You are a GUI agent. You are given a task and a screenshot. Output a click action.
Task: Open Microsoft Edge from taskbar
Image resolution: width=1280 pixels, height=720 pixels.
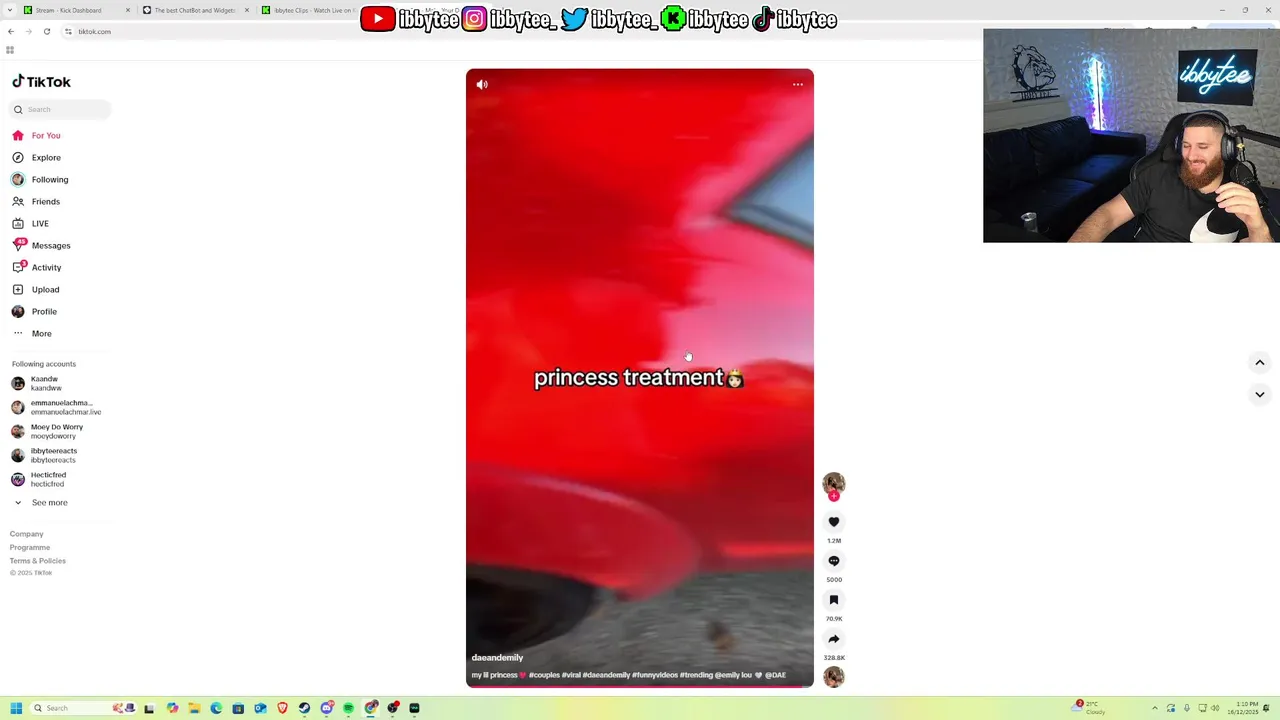coord(216,708)
